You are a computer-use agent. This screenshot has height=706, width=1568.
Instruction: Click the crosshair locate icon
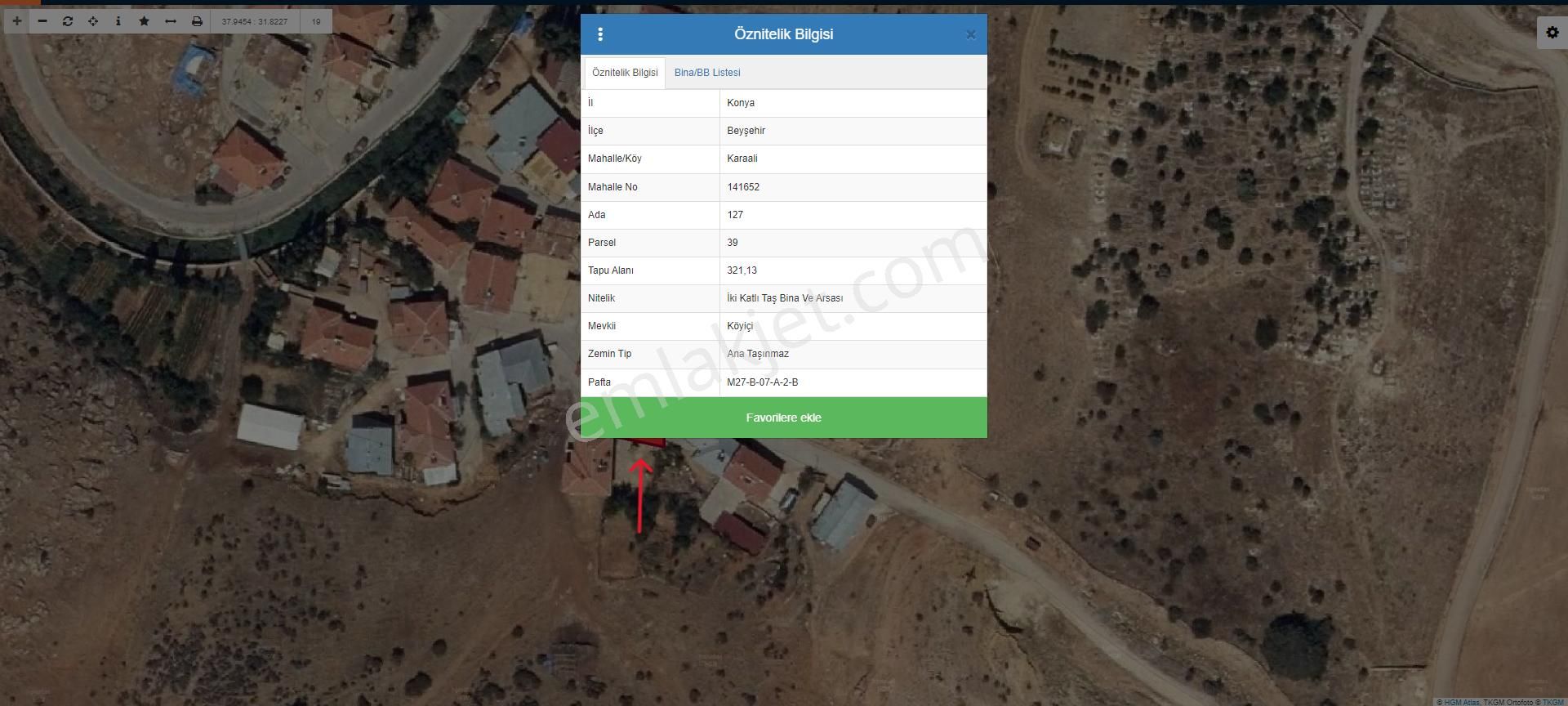click(93, 21)
